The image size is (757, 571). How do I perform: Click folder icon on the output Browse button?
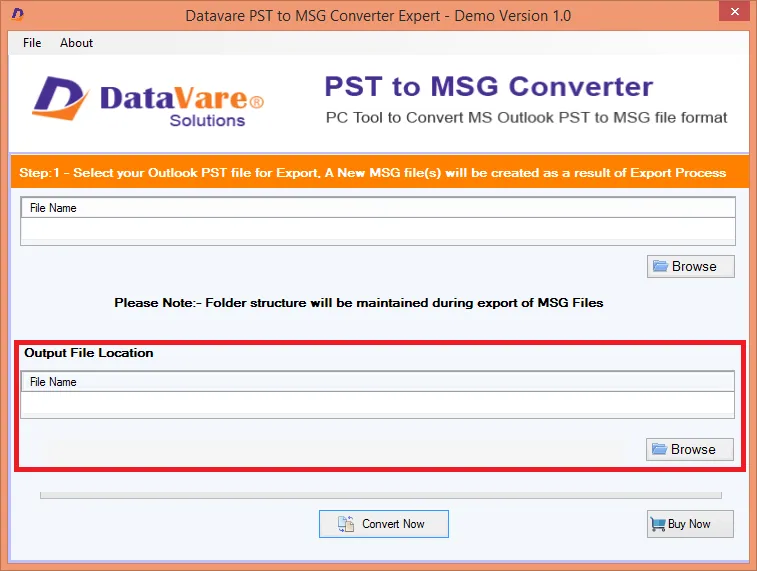tap(659, 449)
